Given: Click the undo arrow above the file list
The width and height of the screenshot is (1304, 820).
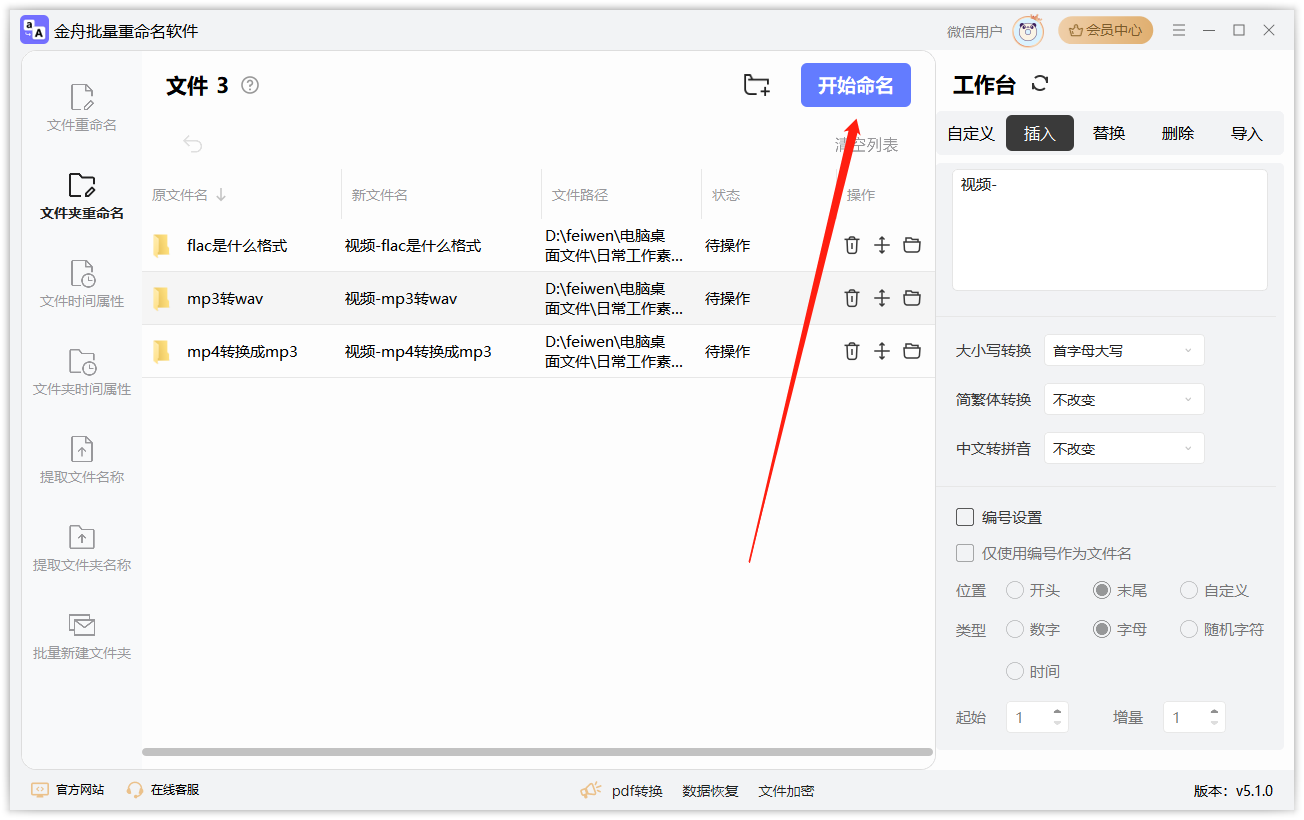Looking at the screenshot, I should (191, 144).
